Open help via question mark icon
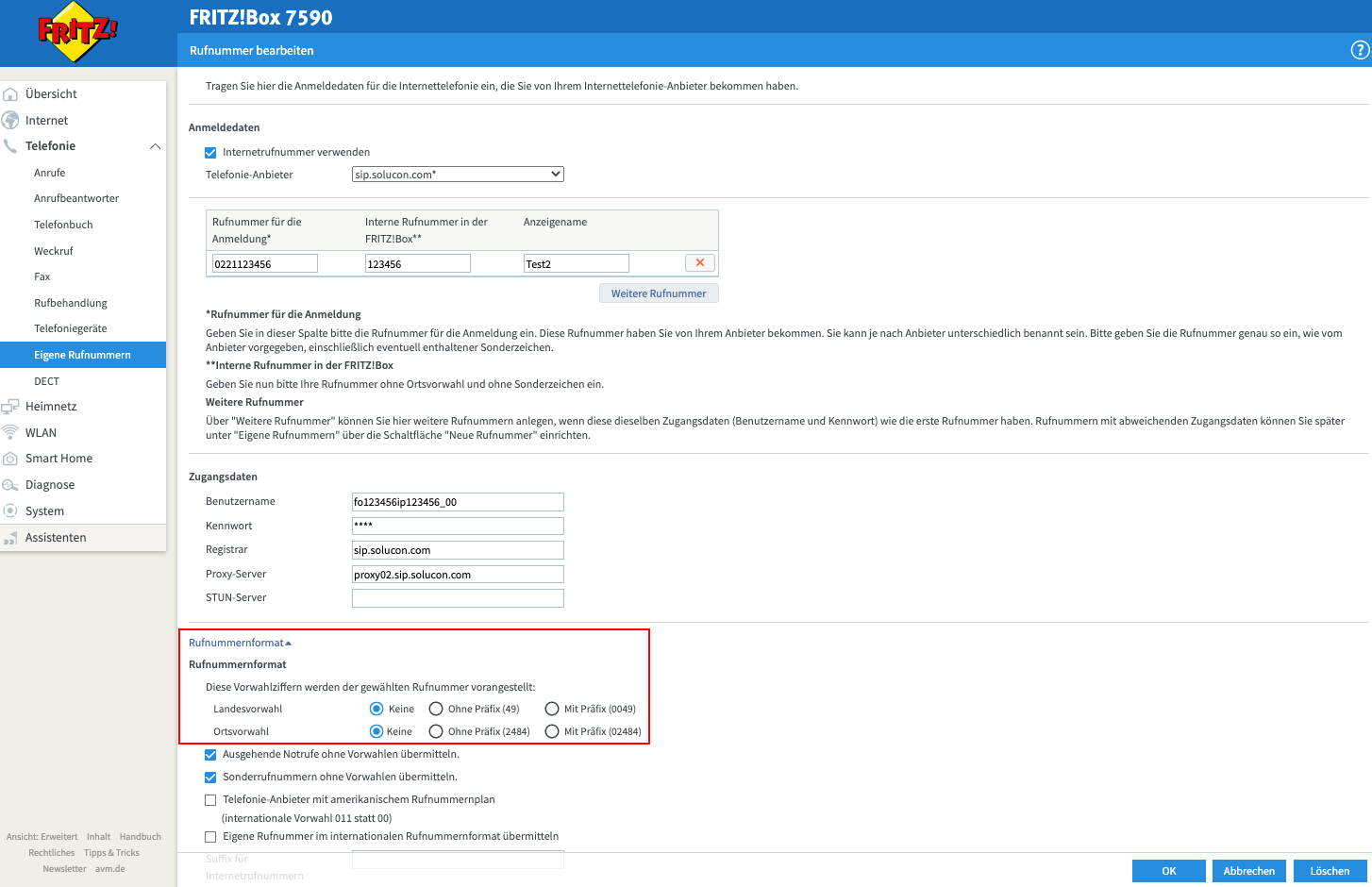The height and width of the screenshot is (887, 1372). (1360, 51)
